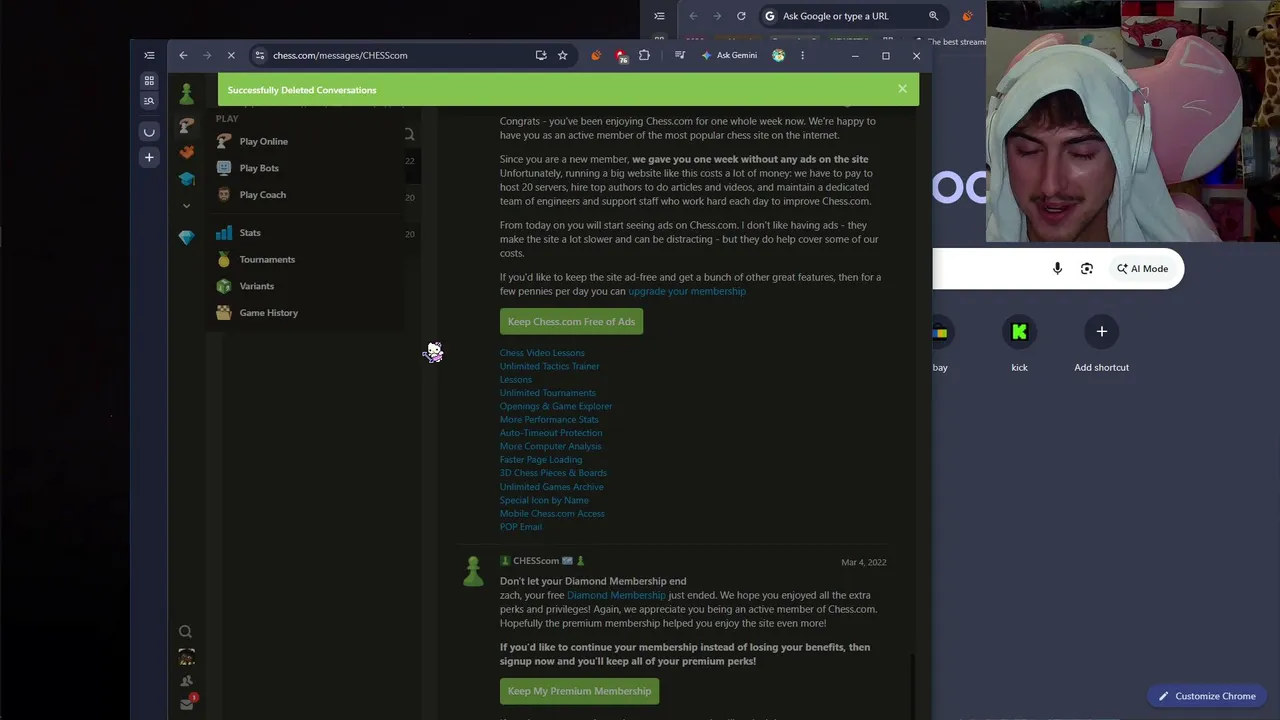1280x720 pixels.
Task: Open a new tab with the plus button
Action: (149, 157)
